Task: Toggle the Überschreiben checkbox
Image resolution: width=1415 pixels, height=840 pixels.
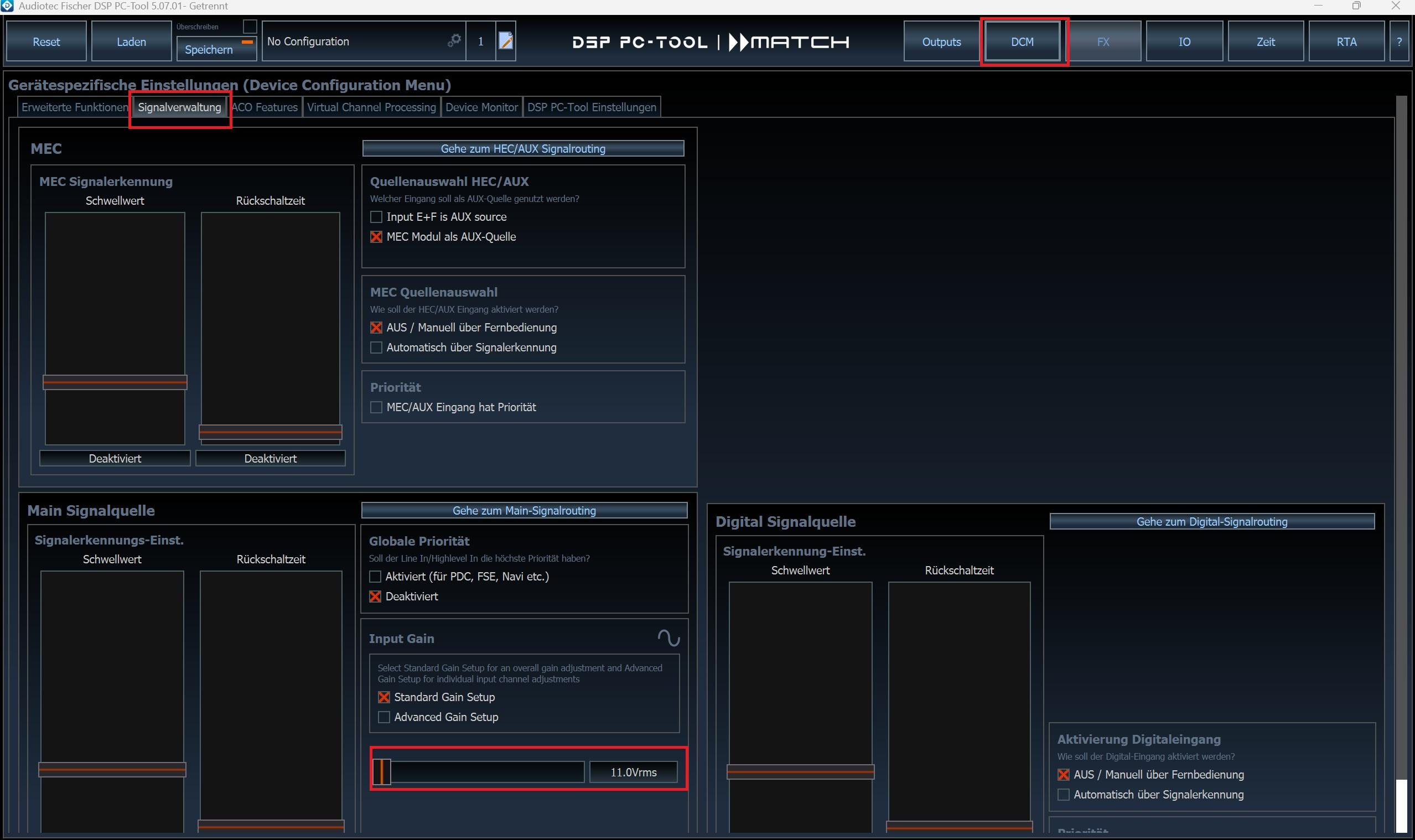Action: click(x=250, y=27)
